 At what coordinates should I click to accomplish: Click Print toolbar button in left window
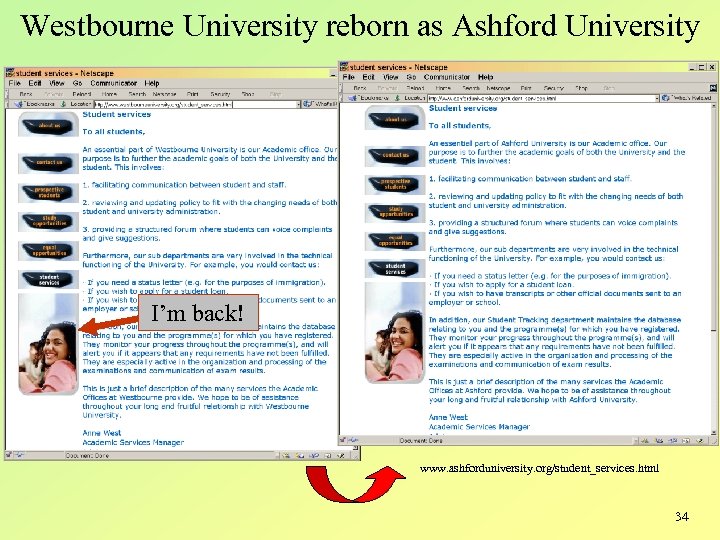[x=192, y=94]
